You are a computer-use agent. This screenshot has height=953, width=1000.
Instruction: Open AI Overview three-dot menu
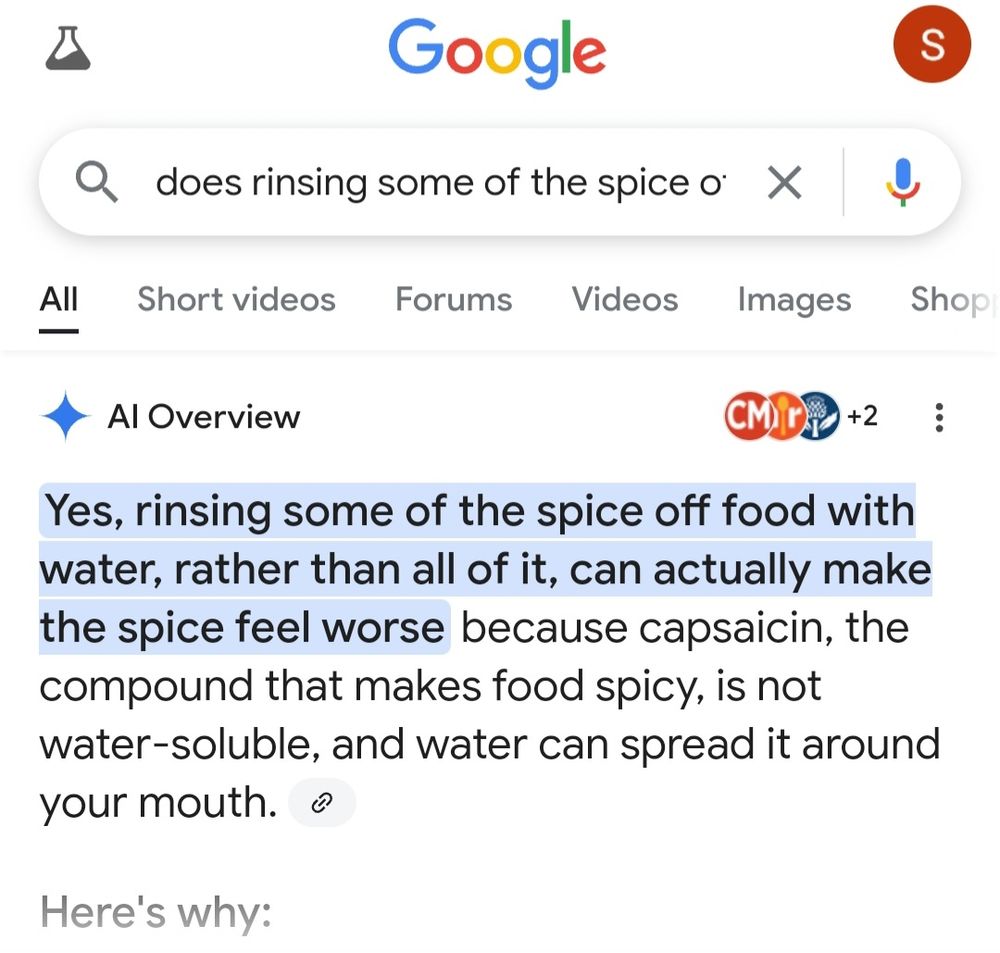(x=938, y=416)
